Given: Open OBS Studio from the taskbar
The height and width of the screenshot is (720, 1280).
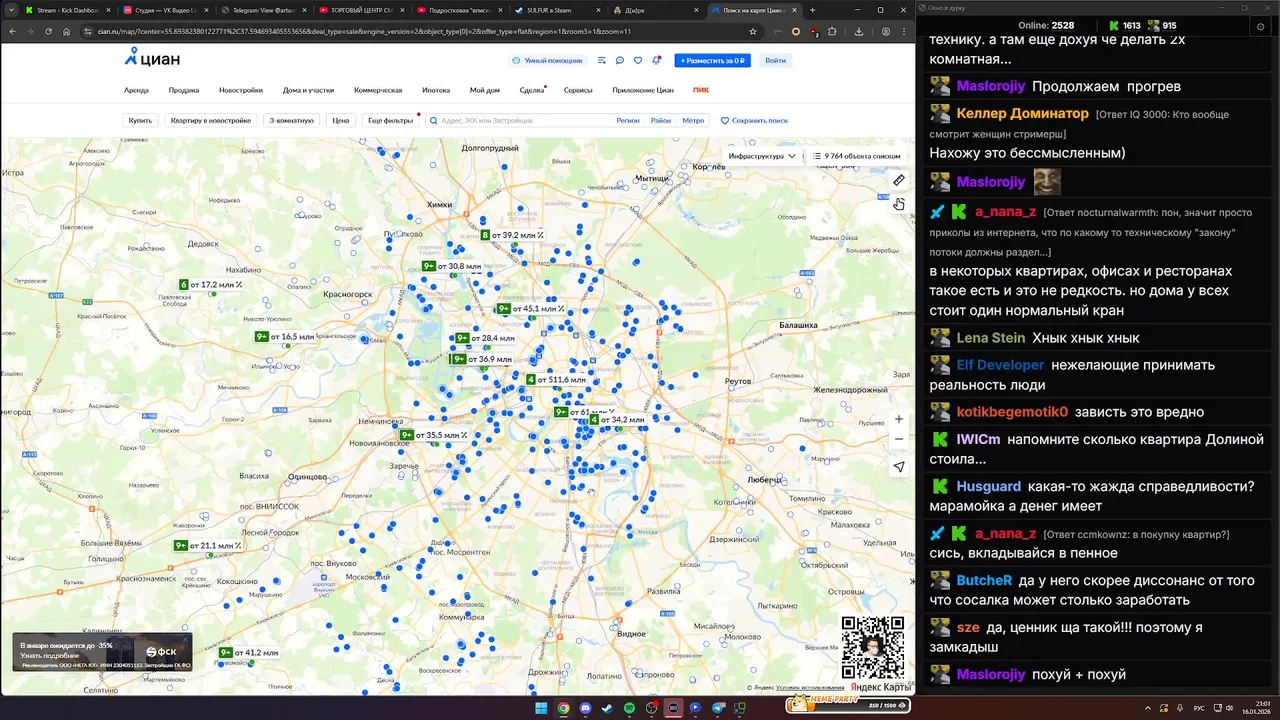Looking at the screenshot, I should 651,708.
